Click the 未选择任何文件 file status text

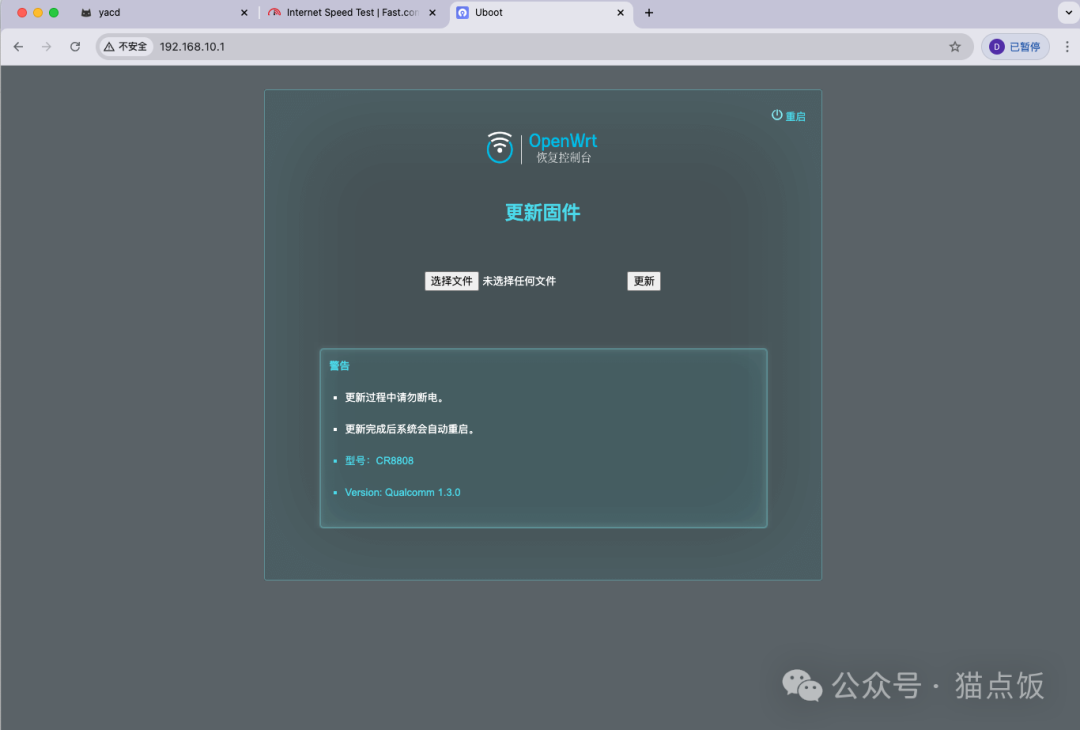point(519,281)
